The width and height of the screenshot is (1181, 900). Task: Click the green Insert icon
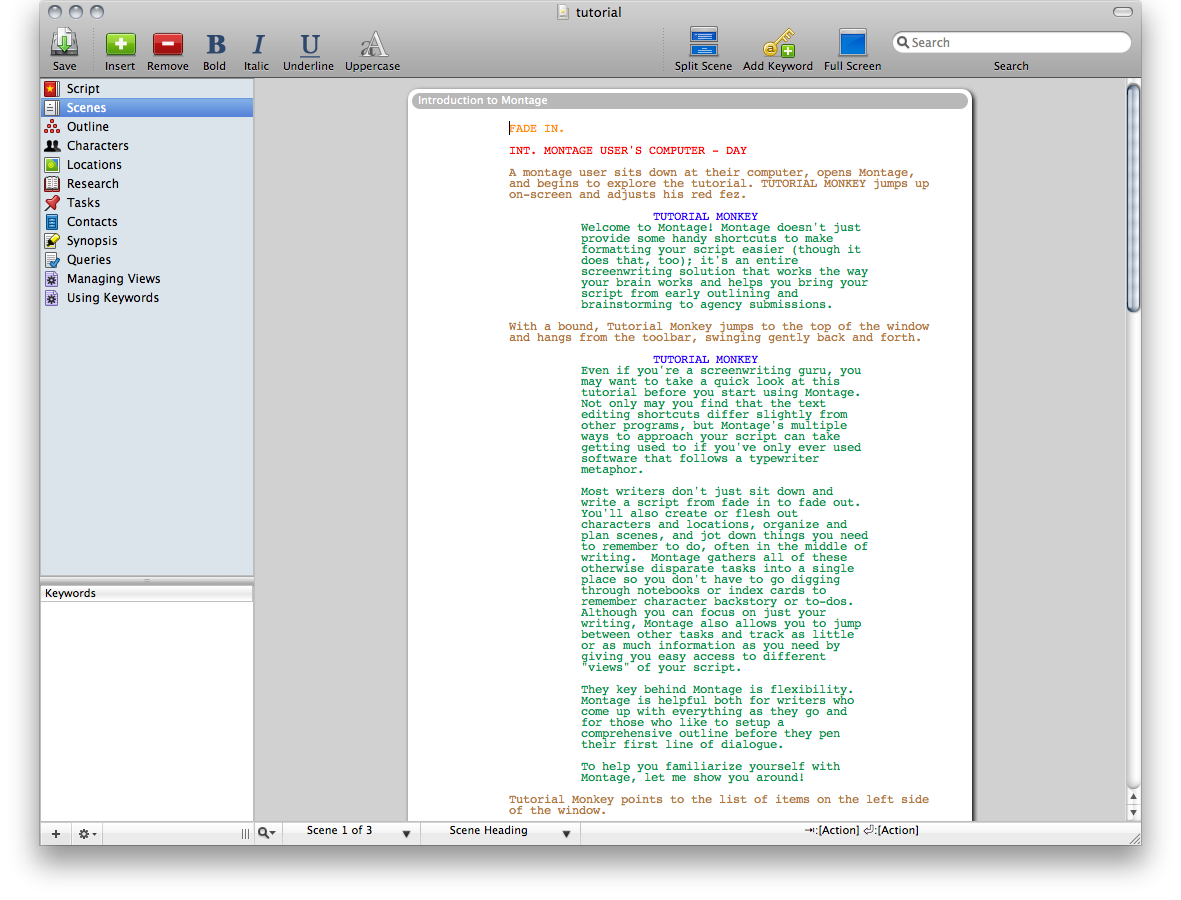tap(121, 44)
